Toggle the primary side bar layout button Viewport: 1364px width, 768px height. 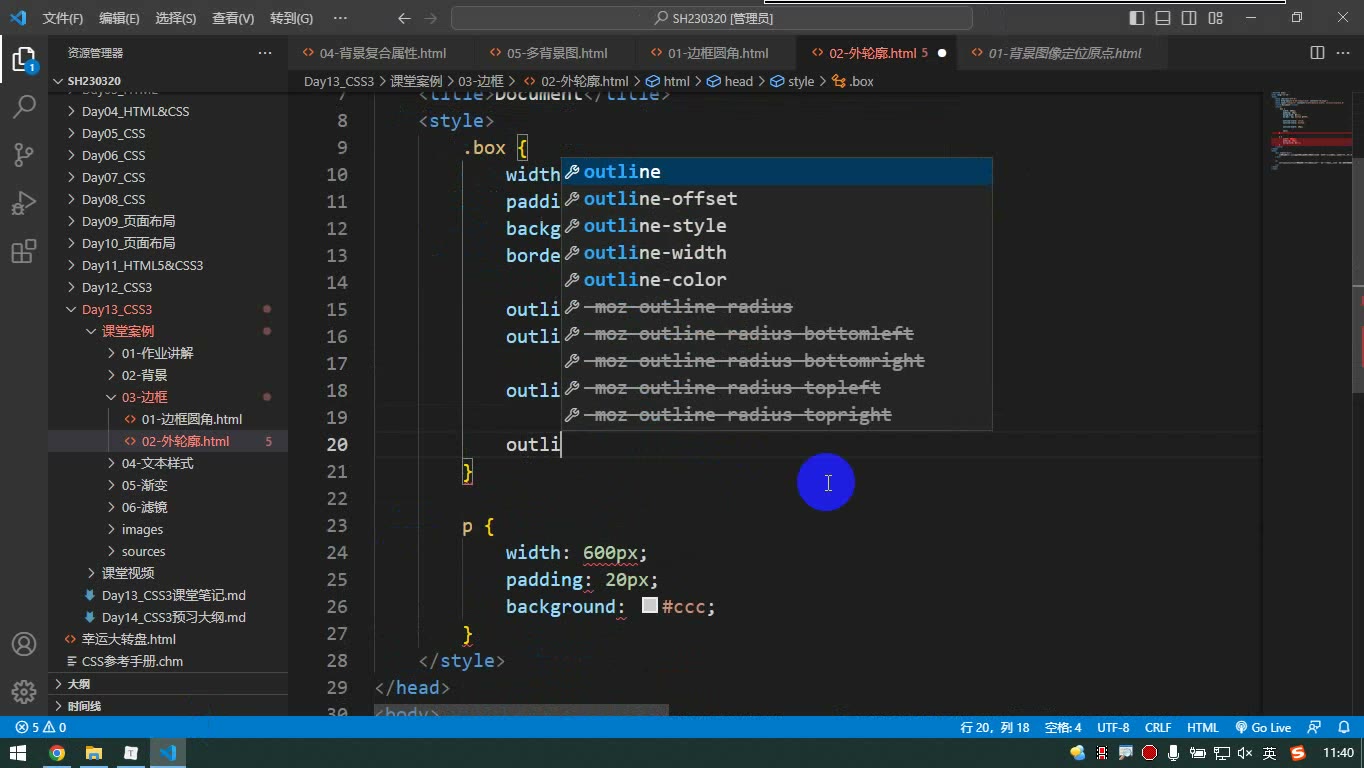[x=1137, y=18]
